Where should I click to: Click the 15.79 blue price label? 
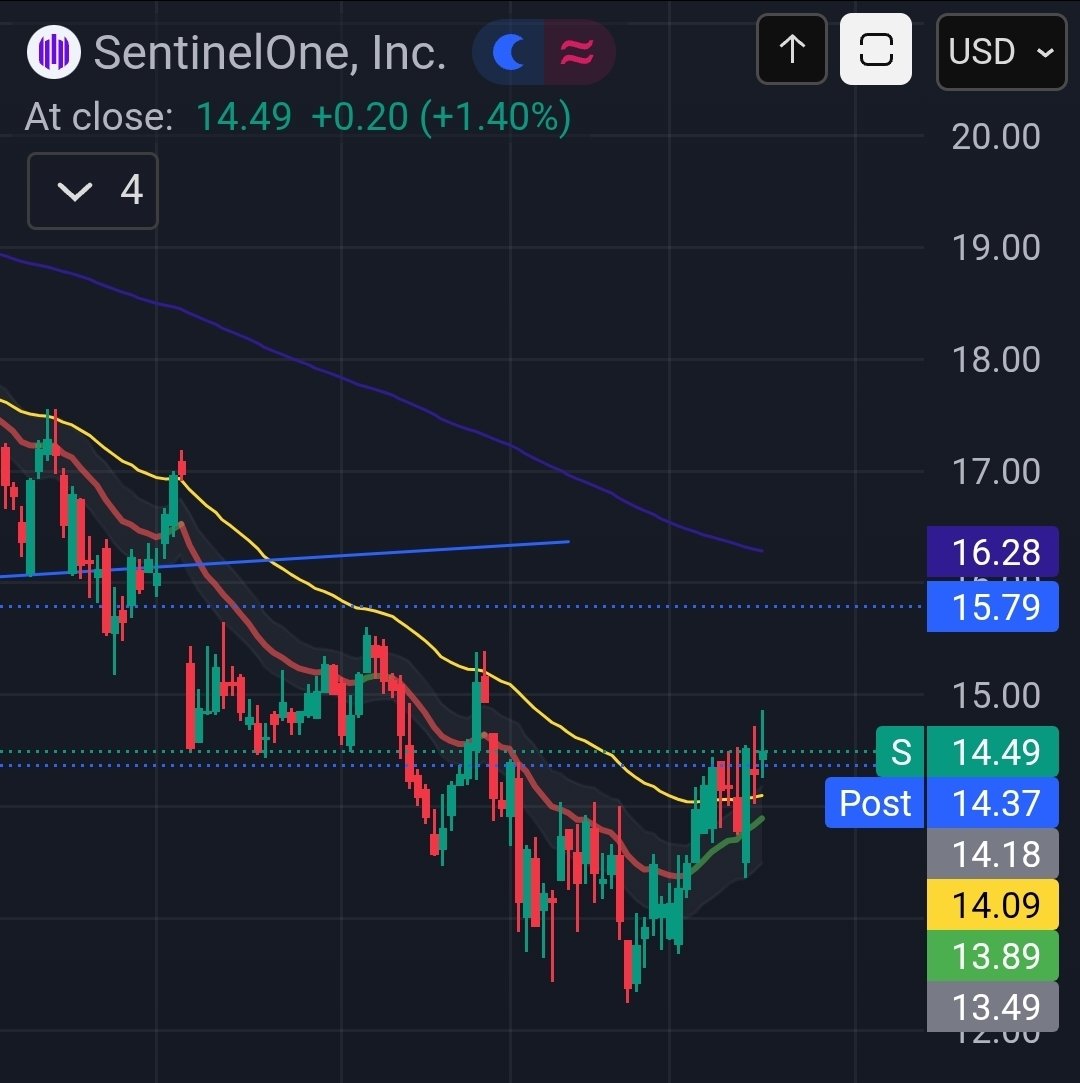(992, 606)
